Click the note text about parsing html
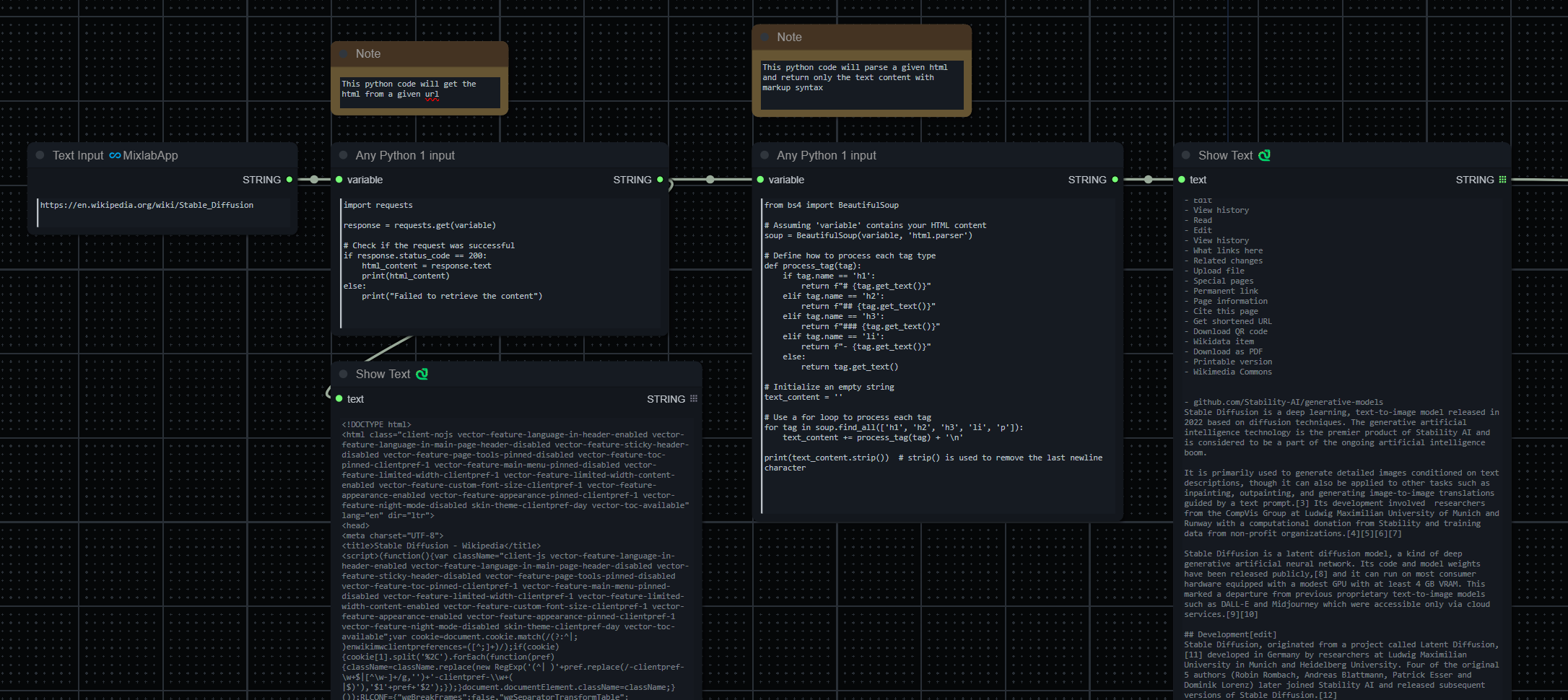 click(862, 85)
